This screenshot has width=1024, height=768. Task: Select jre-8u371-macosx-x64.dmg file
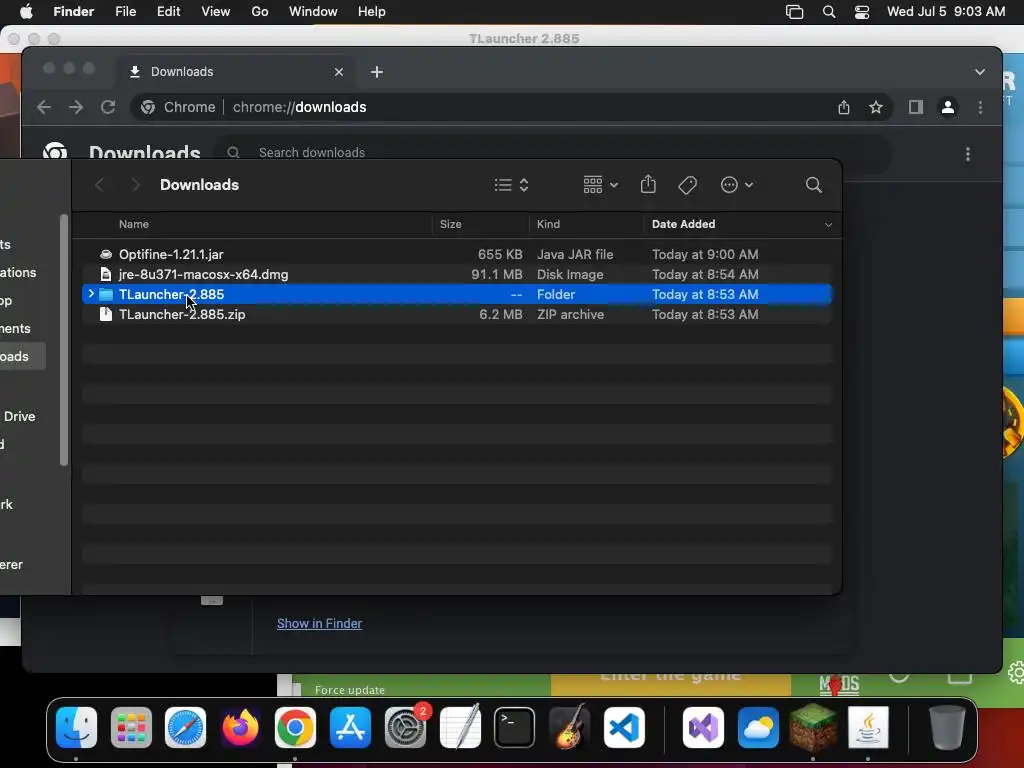457,274
